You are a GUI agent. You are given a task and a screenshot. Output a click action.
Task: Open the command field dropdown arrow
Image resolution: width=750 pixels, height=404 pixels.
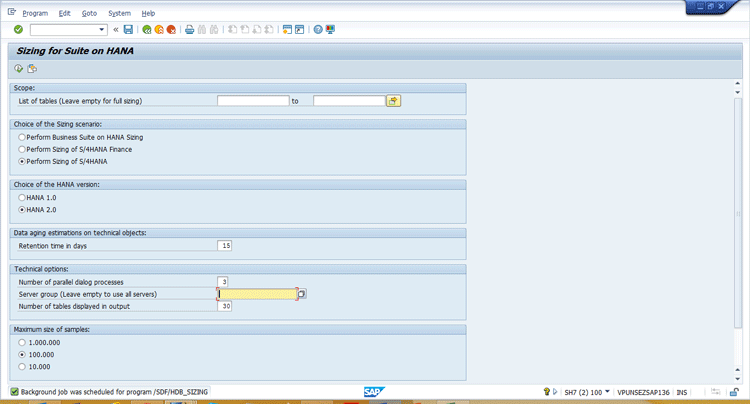pos(101,30)
